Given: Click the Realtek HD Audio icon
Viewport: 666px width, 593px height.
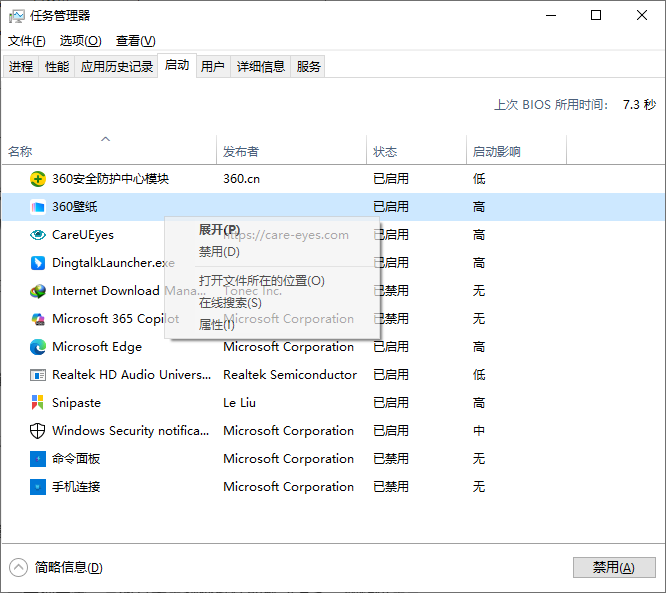Looking at the screenshot, I should [x=38, y=375].
